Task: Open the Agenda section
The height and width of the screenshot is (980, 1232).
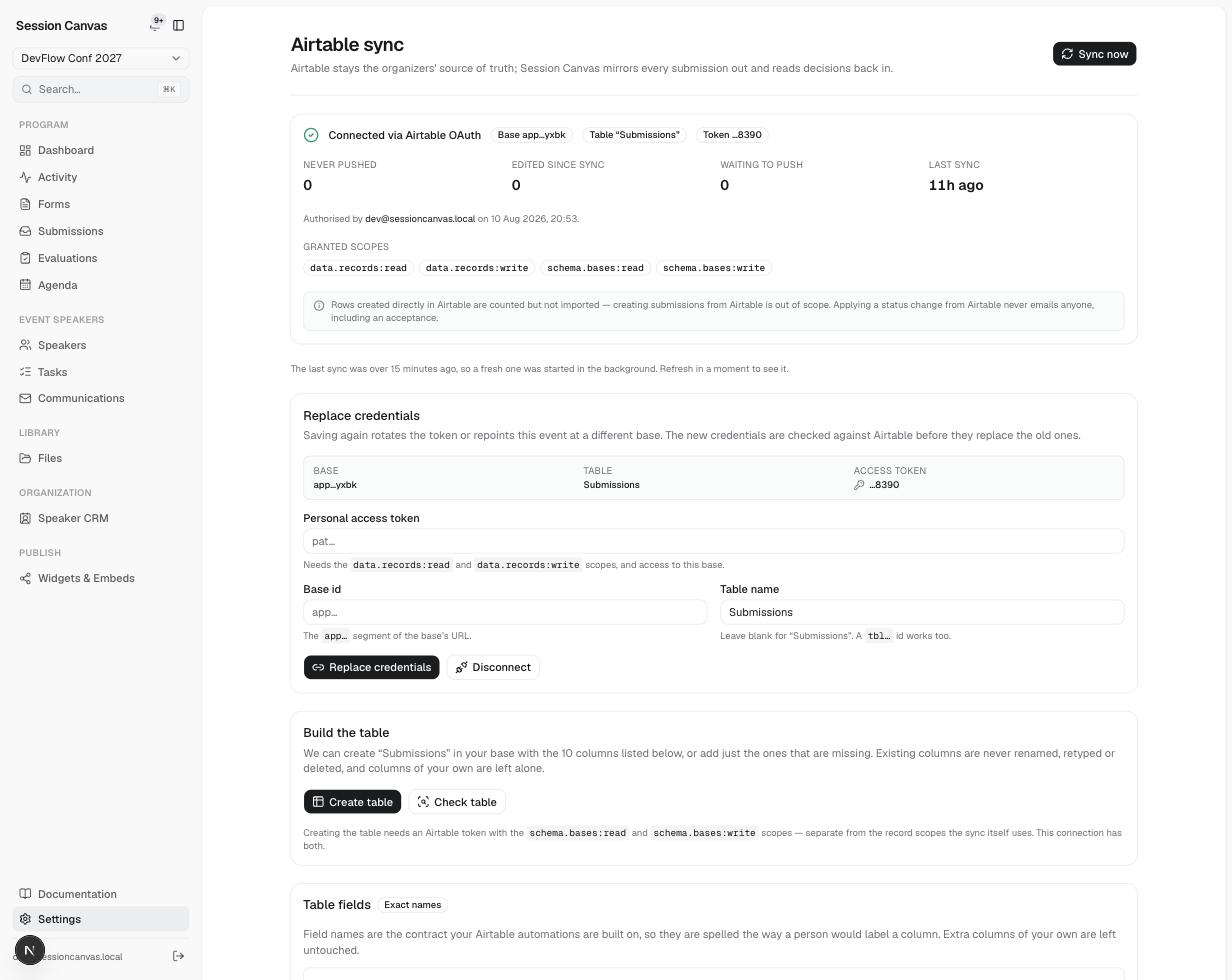Action: click(x=101, y=285)
